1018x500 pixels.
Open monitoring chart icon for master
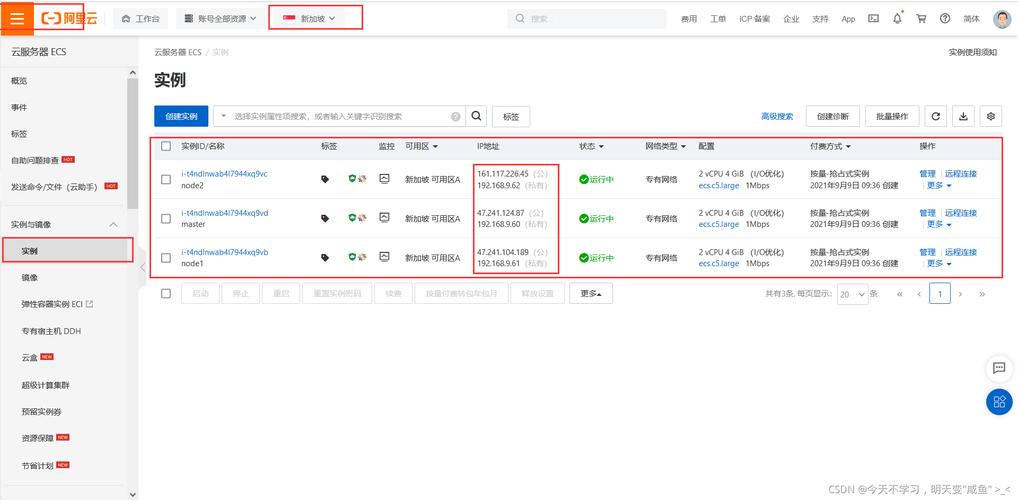point(384,218)
